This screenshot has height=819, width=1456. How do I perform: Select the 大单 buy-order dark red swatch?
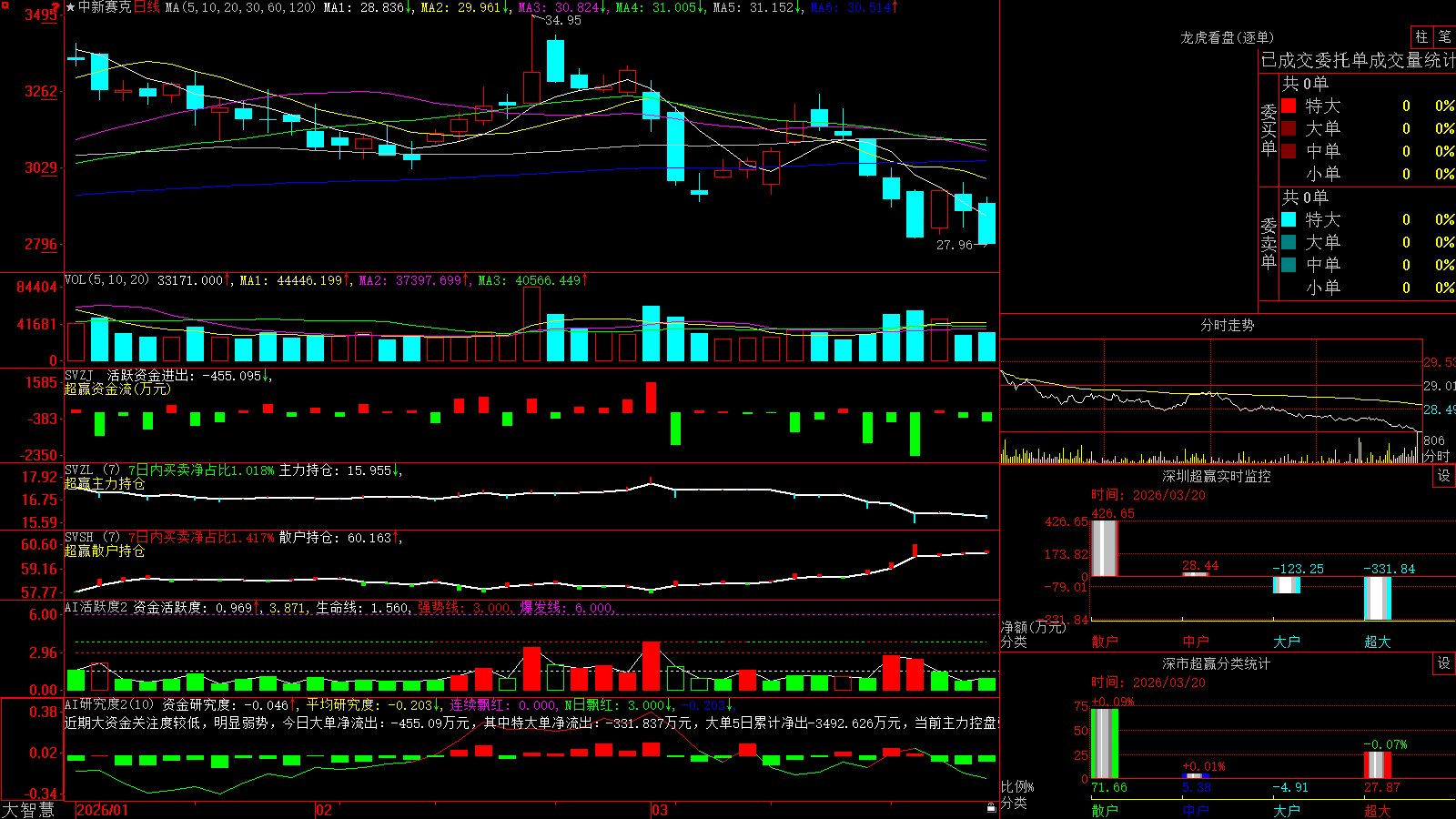click(x=1289, y=128)
